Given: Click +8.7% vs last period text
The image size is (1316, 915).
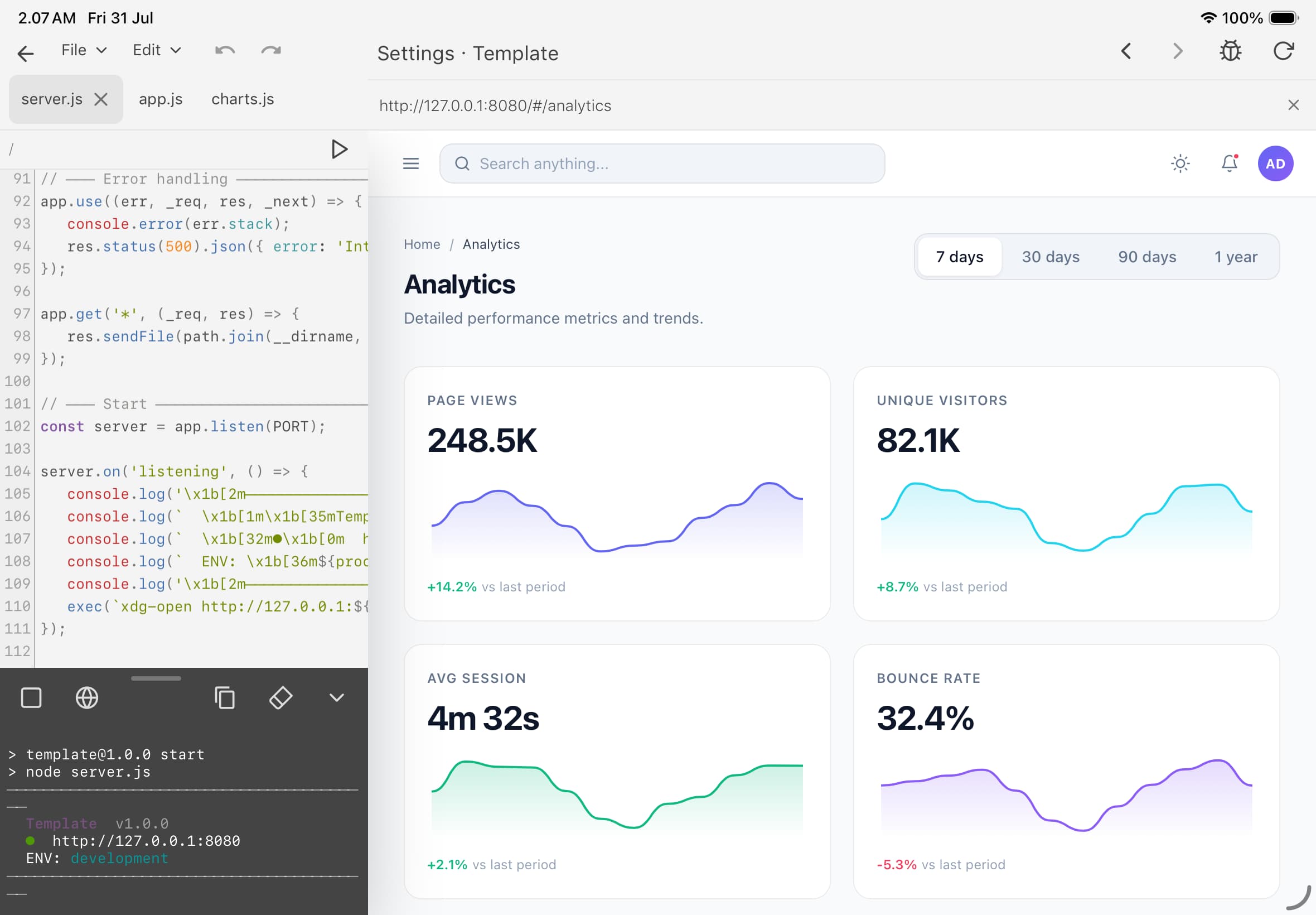Looking at the screenshot, I should 942,587.
